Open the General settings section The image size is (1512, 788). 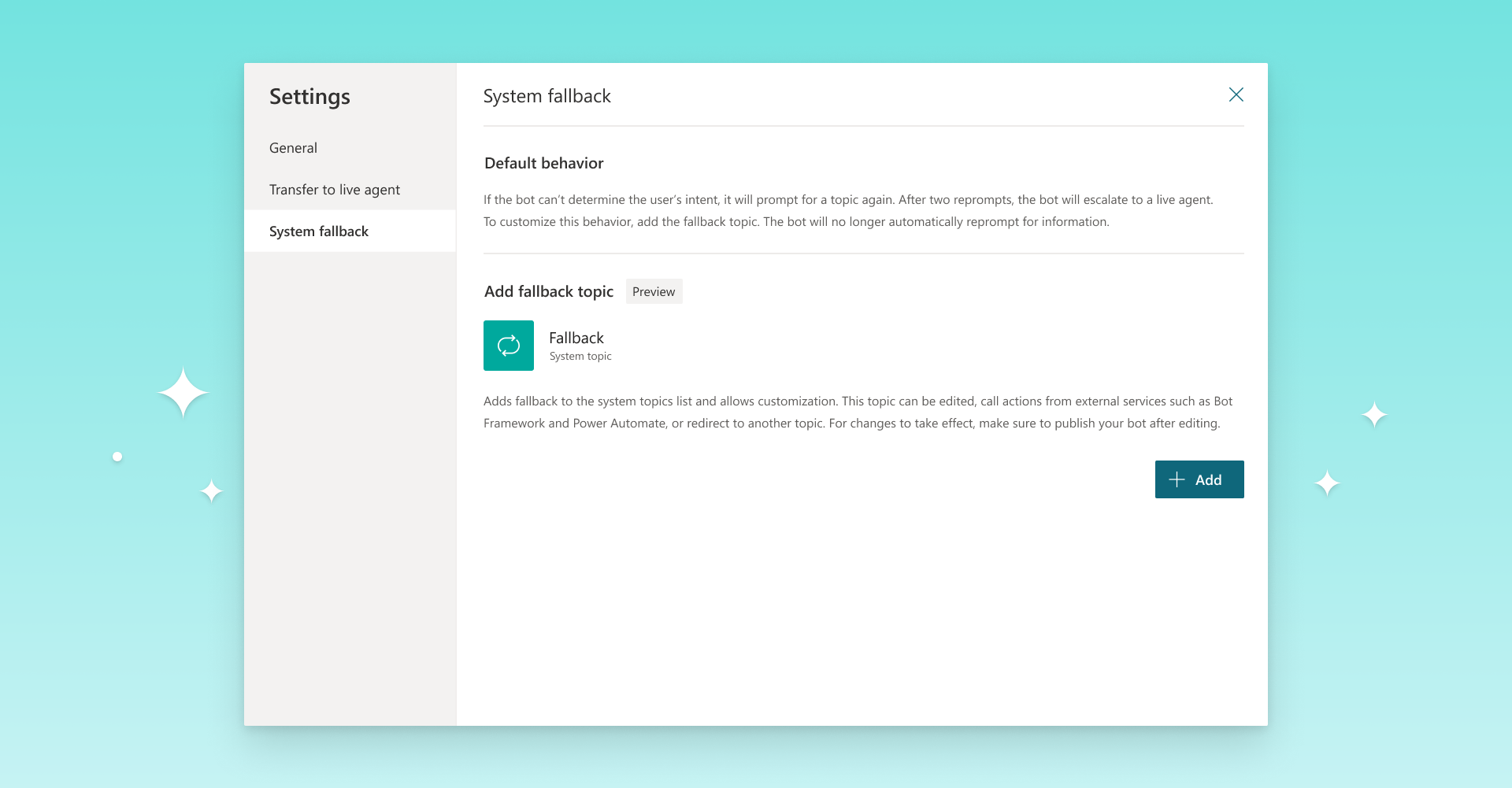293,148
